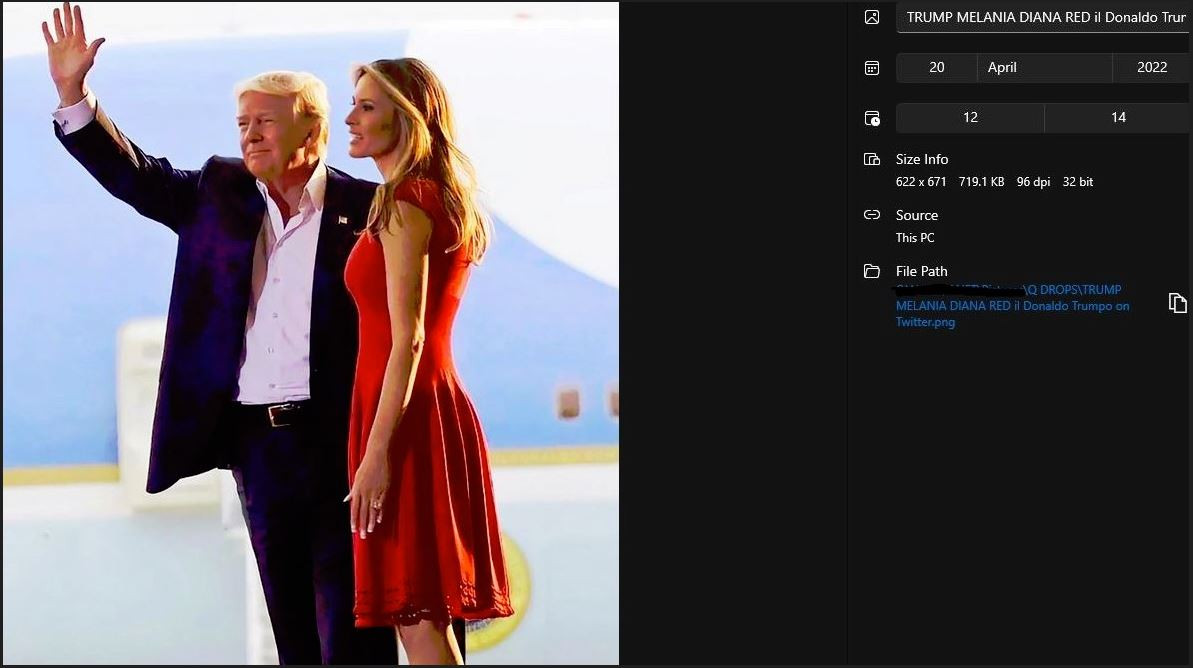This screenshot has height=668, width=1193.
Task: Click the calendar icon next to the date
Action: (872, 68)
